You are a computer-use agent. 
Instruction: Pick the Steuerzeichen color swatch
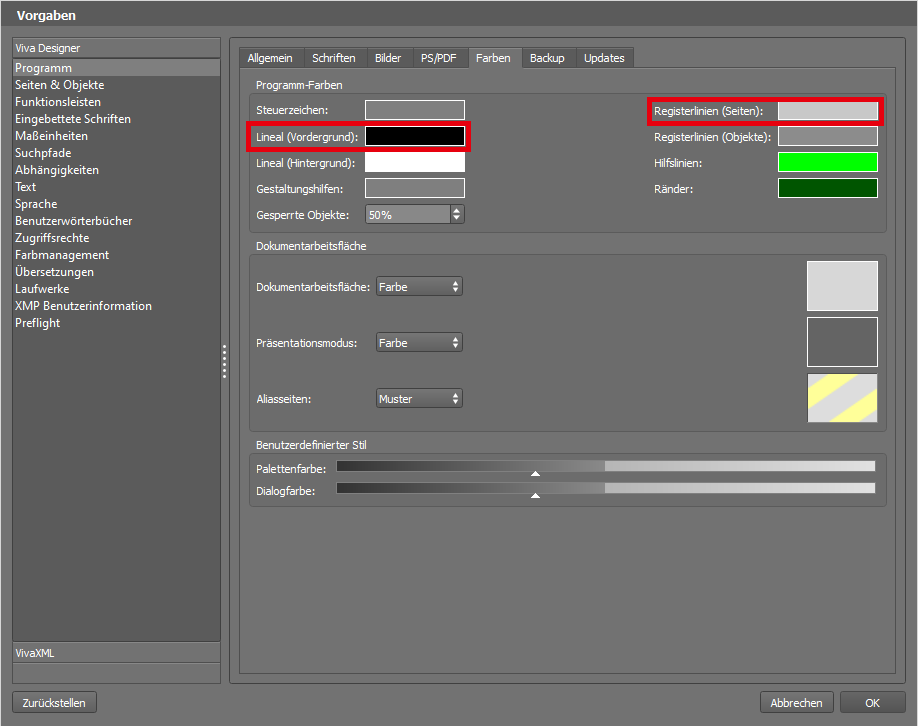415,110
